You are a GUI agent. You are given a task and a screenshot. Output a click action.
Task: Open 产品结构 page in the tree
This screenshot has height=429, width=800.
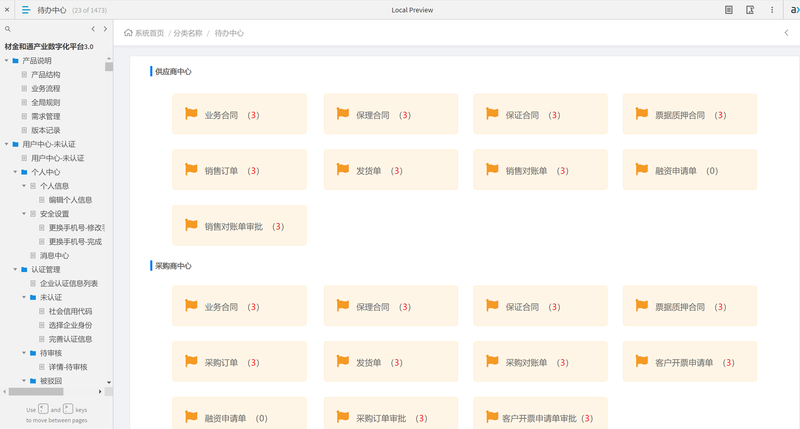(45, 74)
